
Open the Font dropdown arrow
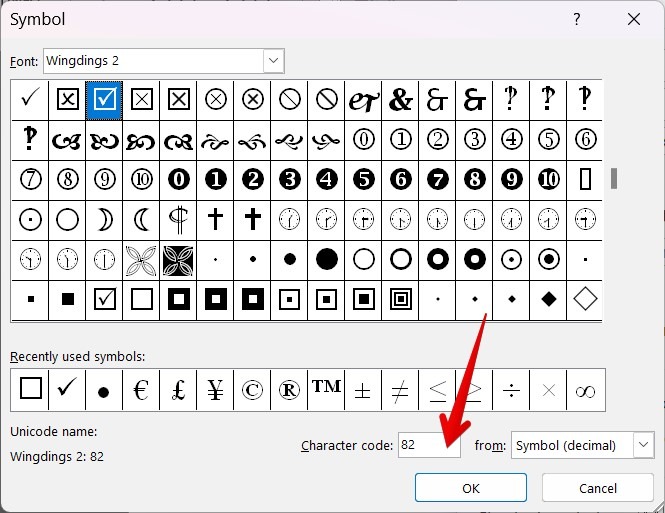coord(274,61)
